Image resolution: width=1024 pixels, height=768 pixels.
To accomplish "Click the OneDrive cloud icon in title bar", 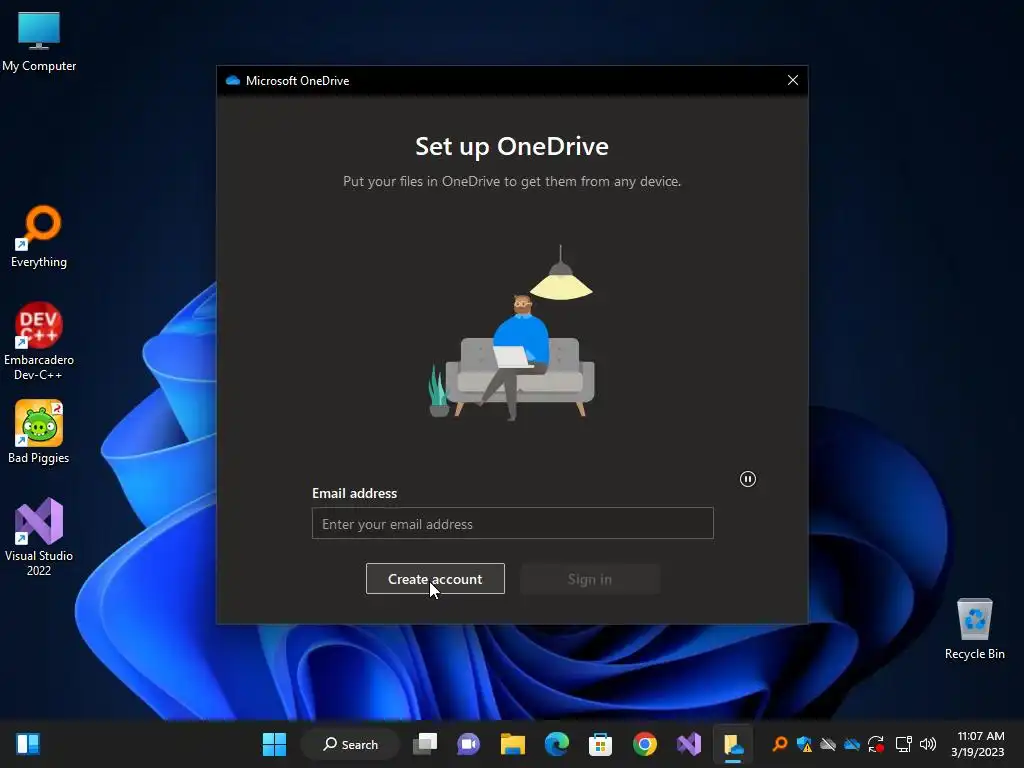I will tap(232, 80).
